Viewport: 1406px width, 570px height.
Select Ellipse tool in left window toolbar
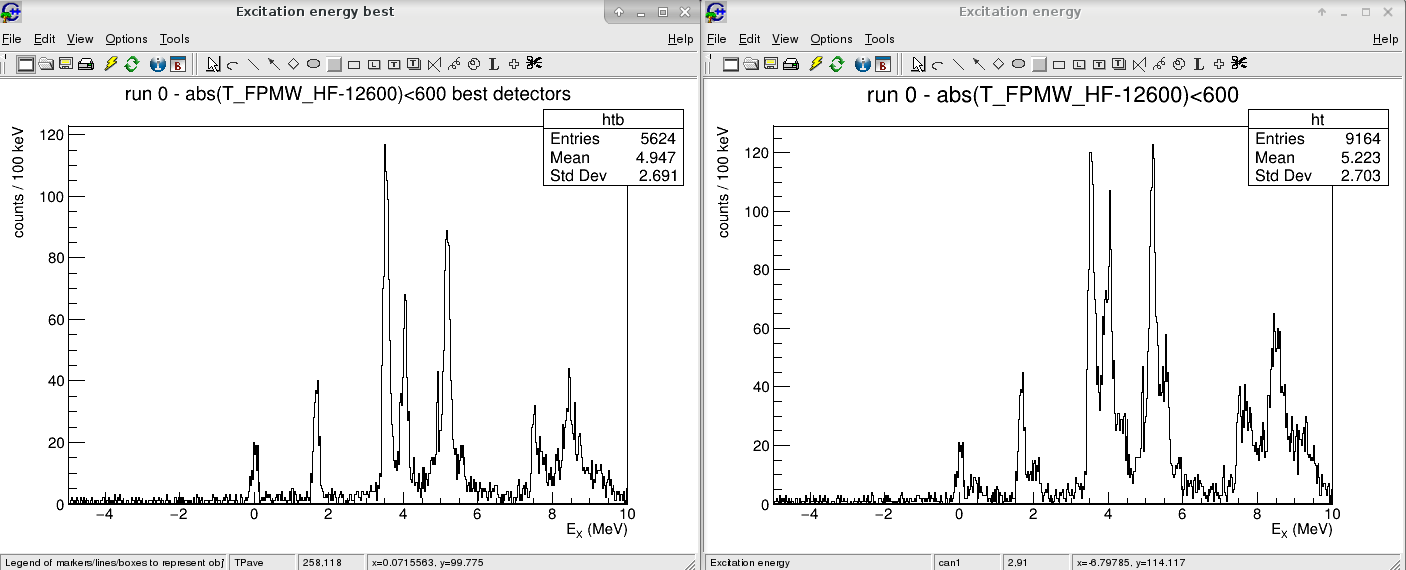click(313, 64)
